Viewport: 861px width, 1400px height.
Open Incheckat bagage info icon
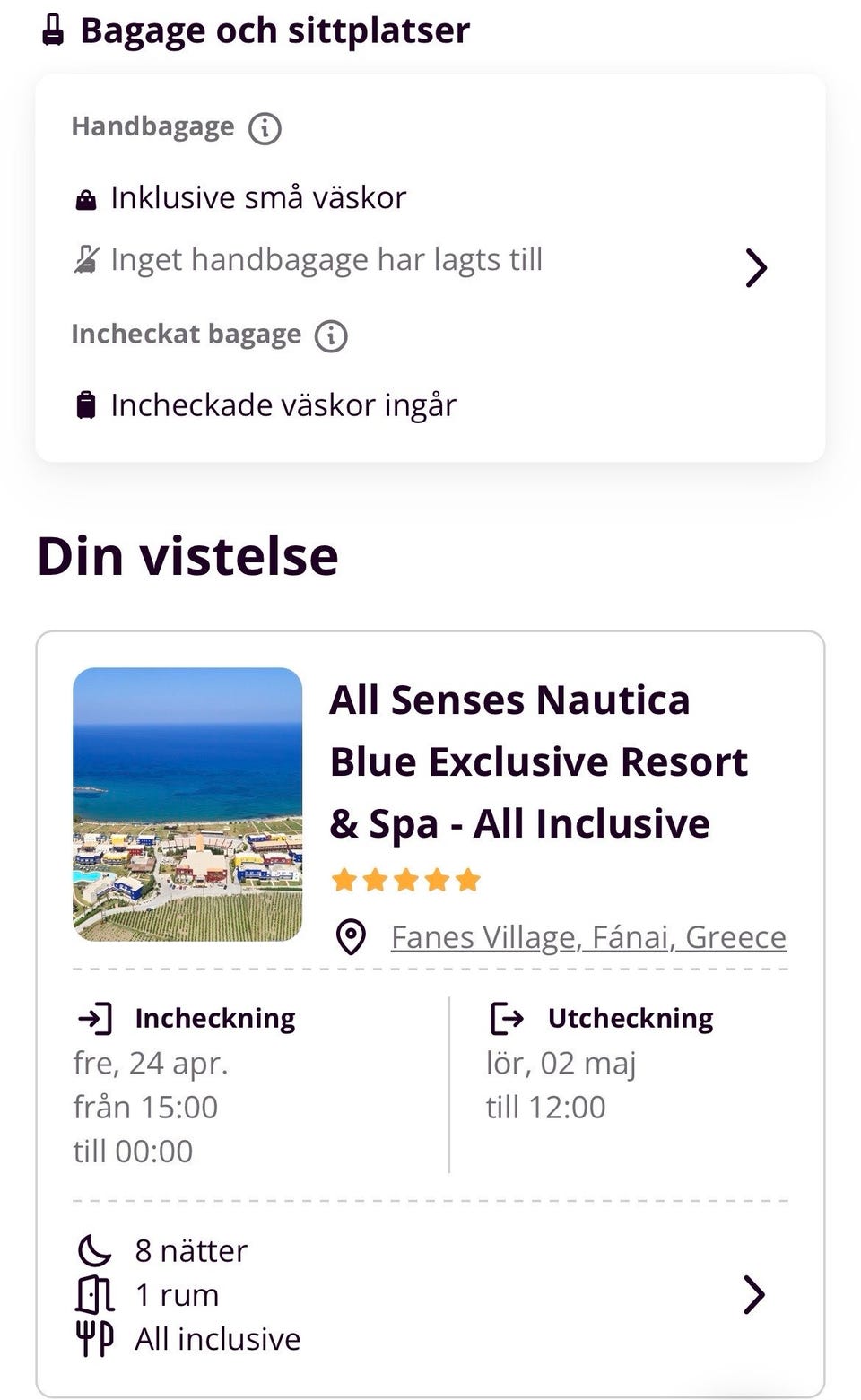click(331, 335)
